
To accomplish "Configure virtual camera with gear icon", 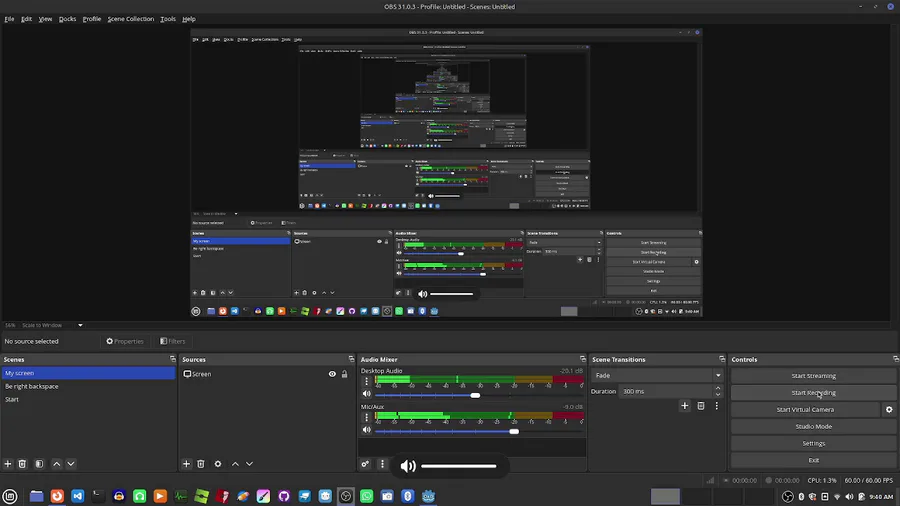I will (889, 410).
